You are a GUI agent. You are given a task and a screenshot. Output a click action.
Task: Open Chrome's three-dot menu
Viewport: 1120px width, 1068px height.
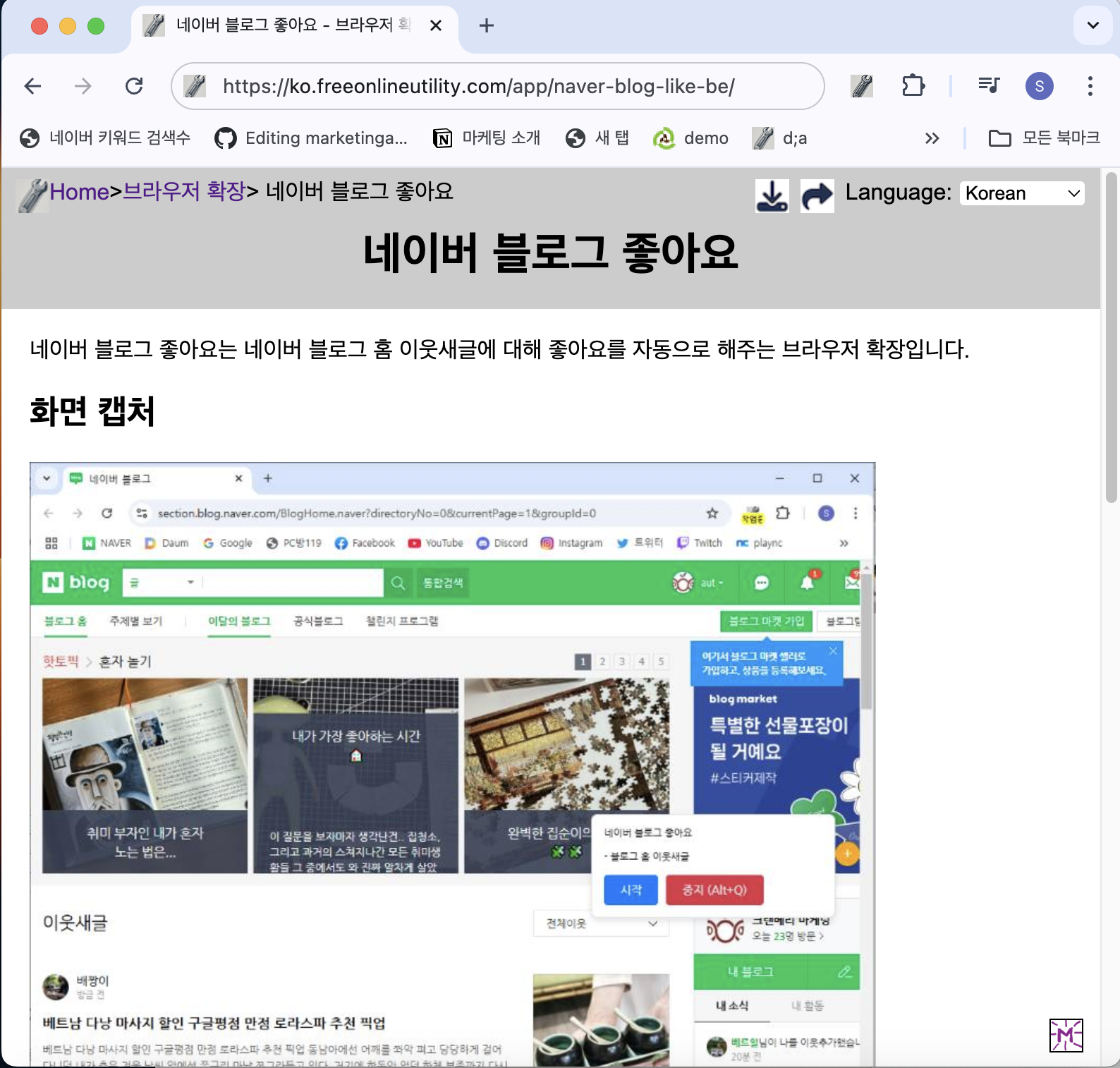point(1090,86)
